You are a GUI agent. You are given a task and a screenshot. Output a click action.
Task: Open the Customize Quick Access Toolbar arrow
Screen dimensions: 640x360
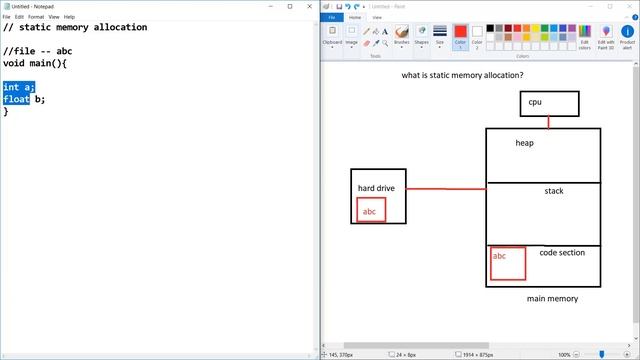(364, 7)
